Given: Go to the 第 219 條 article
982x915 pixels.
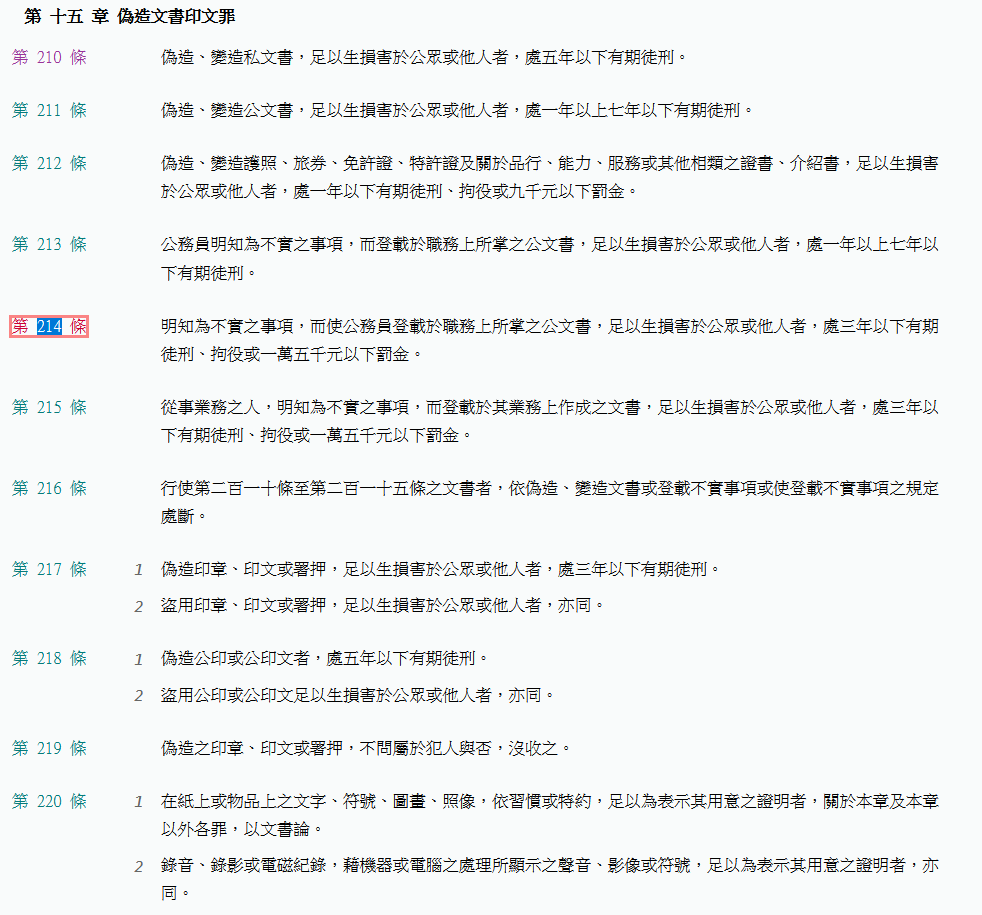Looking at the screenshot, I should tap(49, 748).
